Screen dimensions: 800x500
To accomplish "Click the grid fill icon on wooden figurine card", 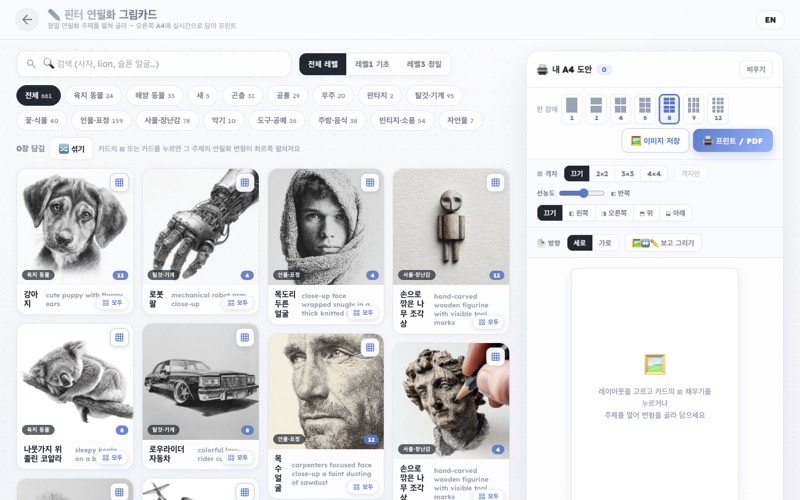I will (x=495, y=183).
